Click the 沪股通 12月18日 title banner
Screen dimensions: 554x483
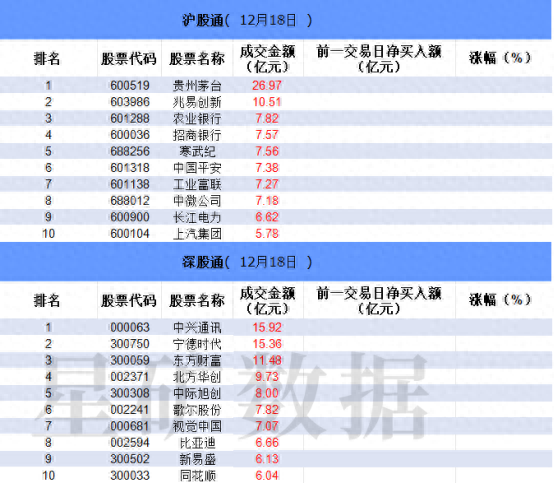coord(276,20)
